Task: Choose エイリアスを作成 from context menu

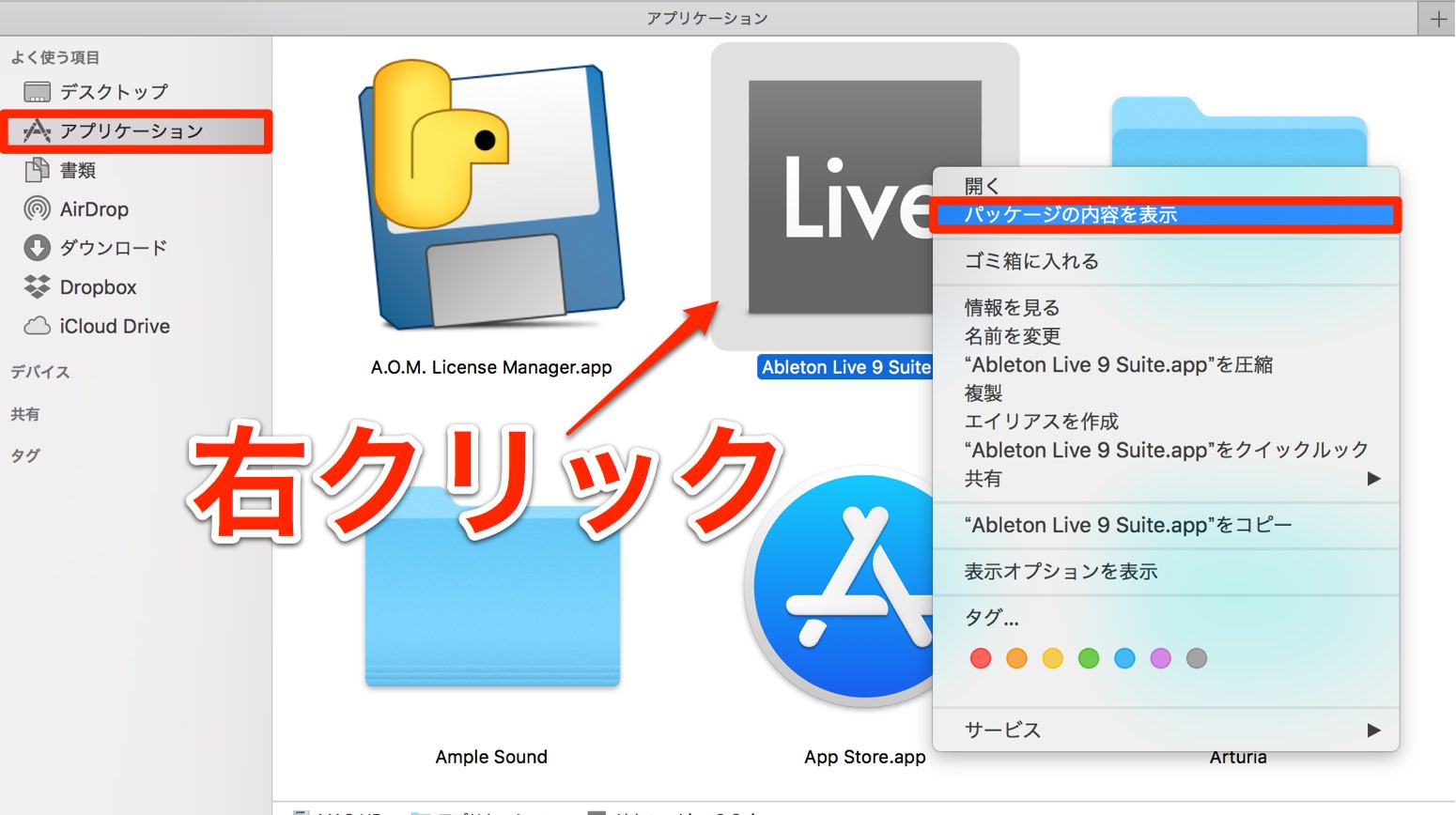Action: tap(1165, 422)
